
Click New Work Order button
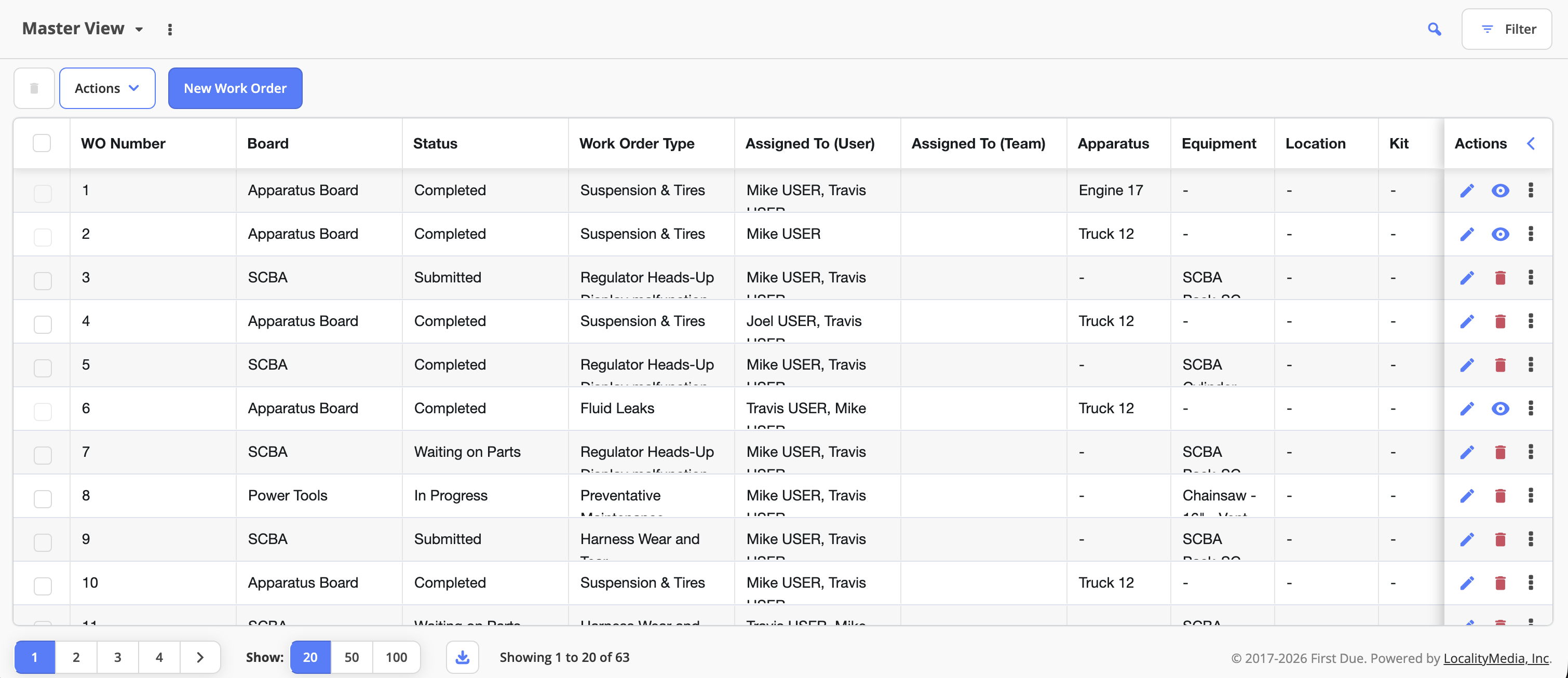[235, 88]
